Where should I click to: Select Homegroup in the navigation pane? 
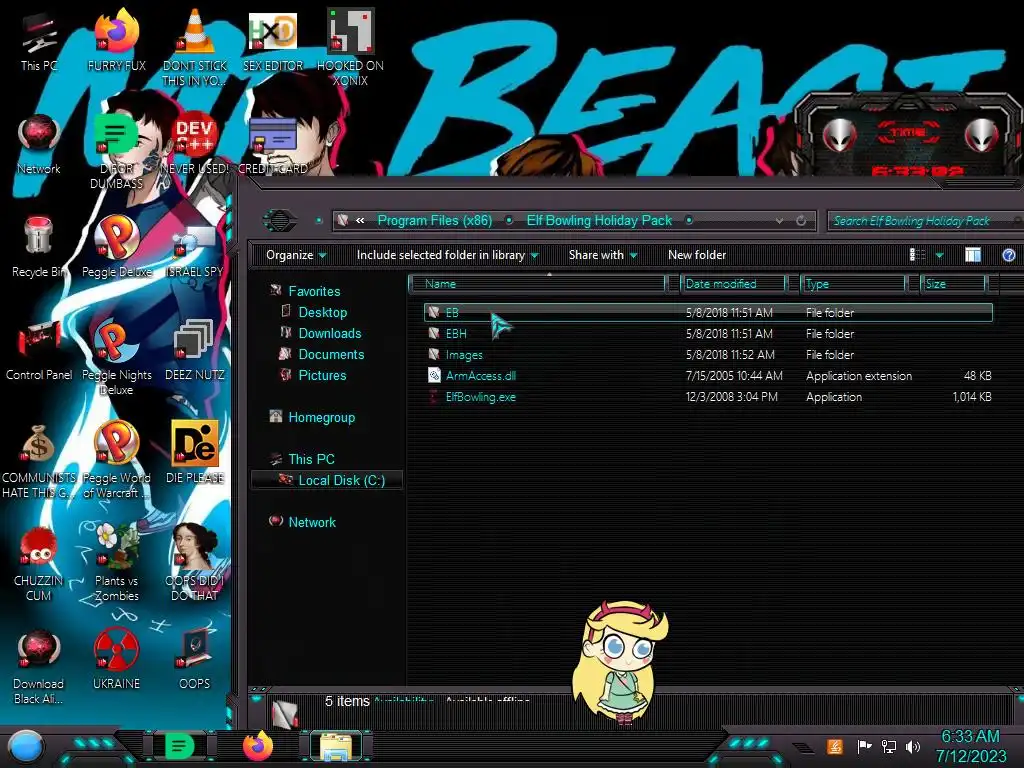(321, 417)
